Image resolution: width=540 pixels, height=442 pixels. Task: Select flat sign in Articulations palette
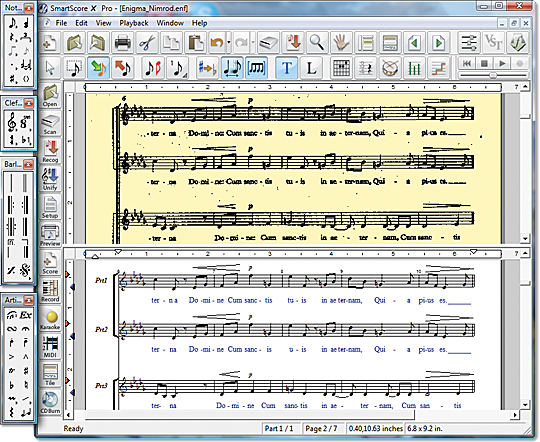point(12,385)
